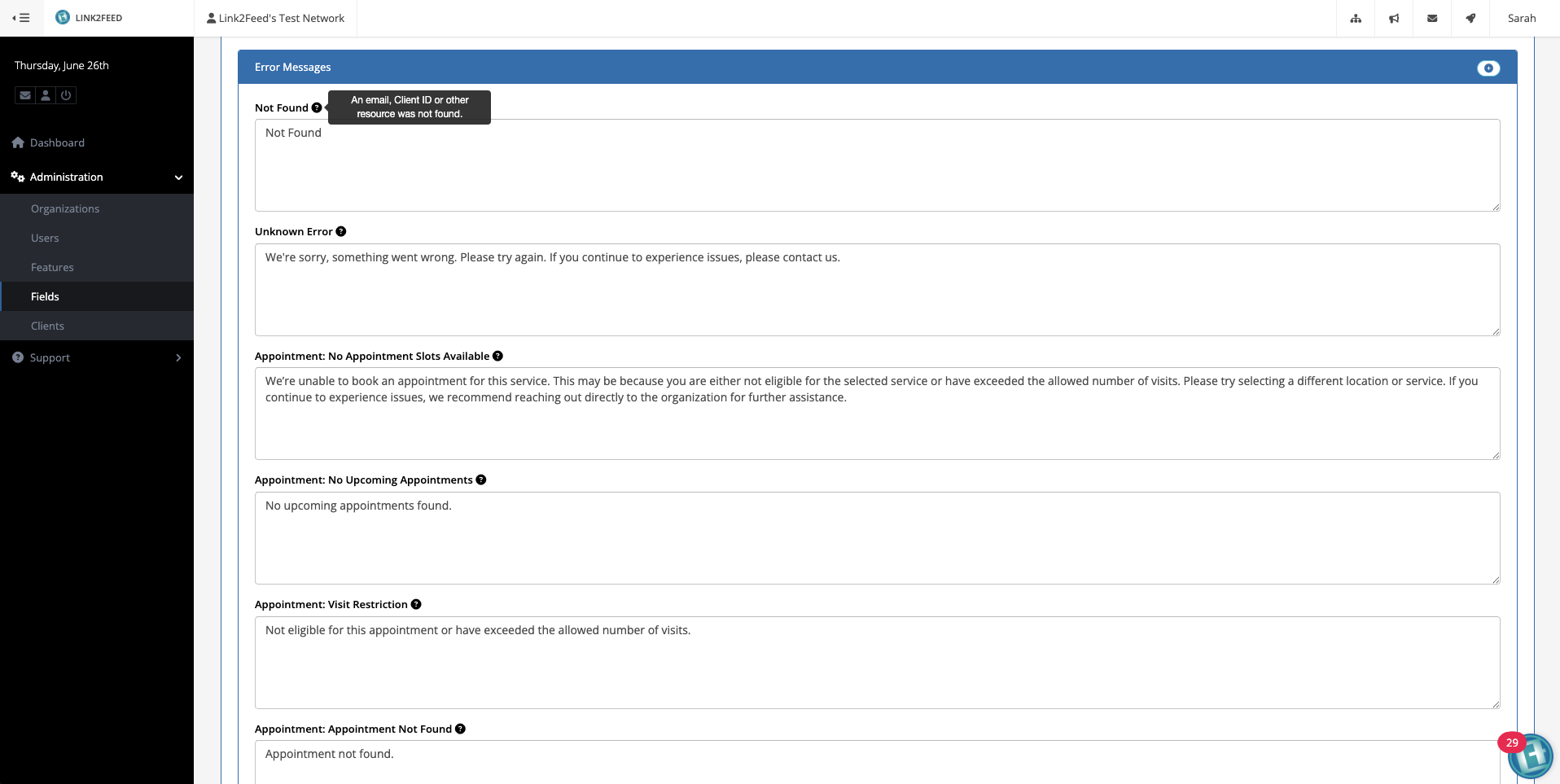Viewport: 1560px width, 784px height.
Task: Open the Sarah user menu
Action: point(1521,18)
